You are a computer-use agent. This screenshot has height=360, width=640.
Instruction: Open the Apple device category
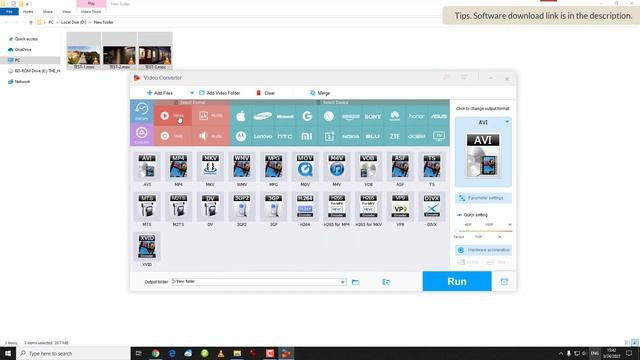241,116
